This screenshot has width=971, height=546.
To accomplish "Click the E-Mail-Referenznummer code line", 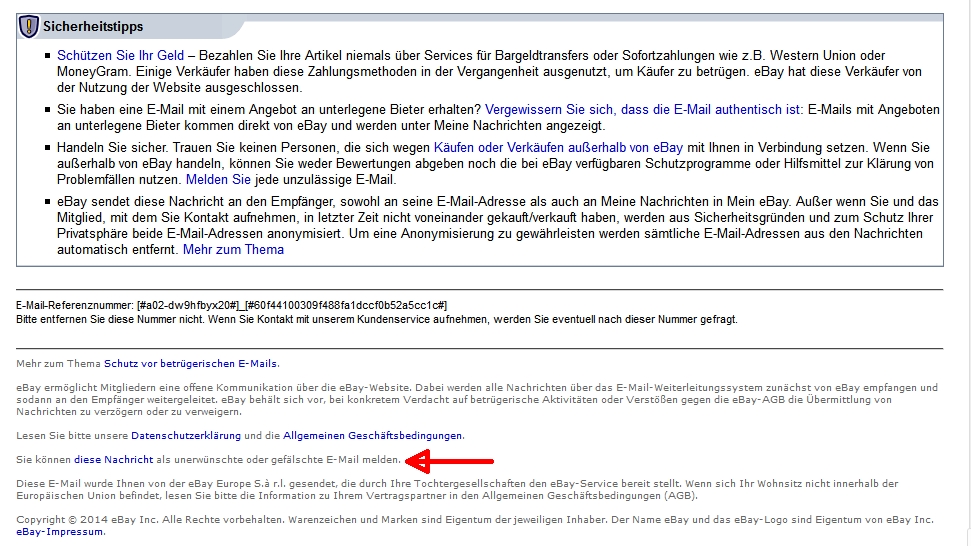I will [232, 305].
